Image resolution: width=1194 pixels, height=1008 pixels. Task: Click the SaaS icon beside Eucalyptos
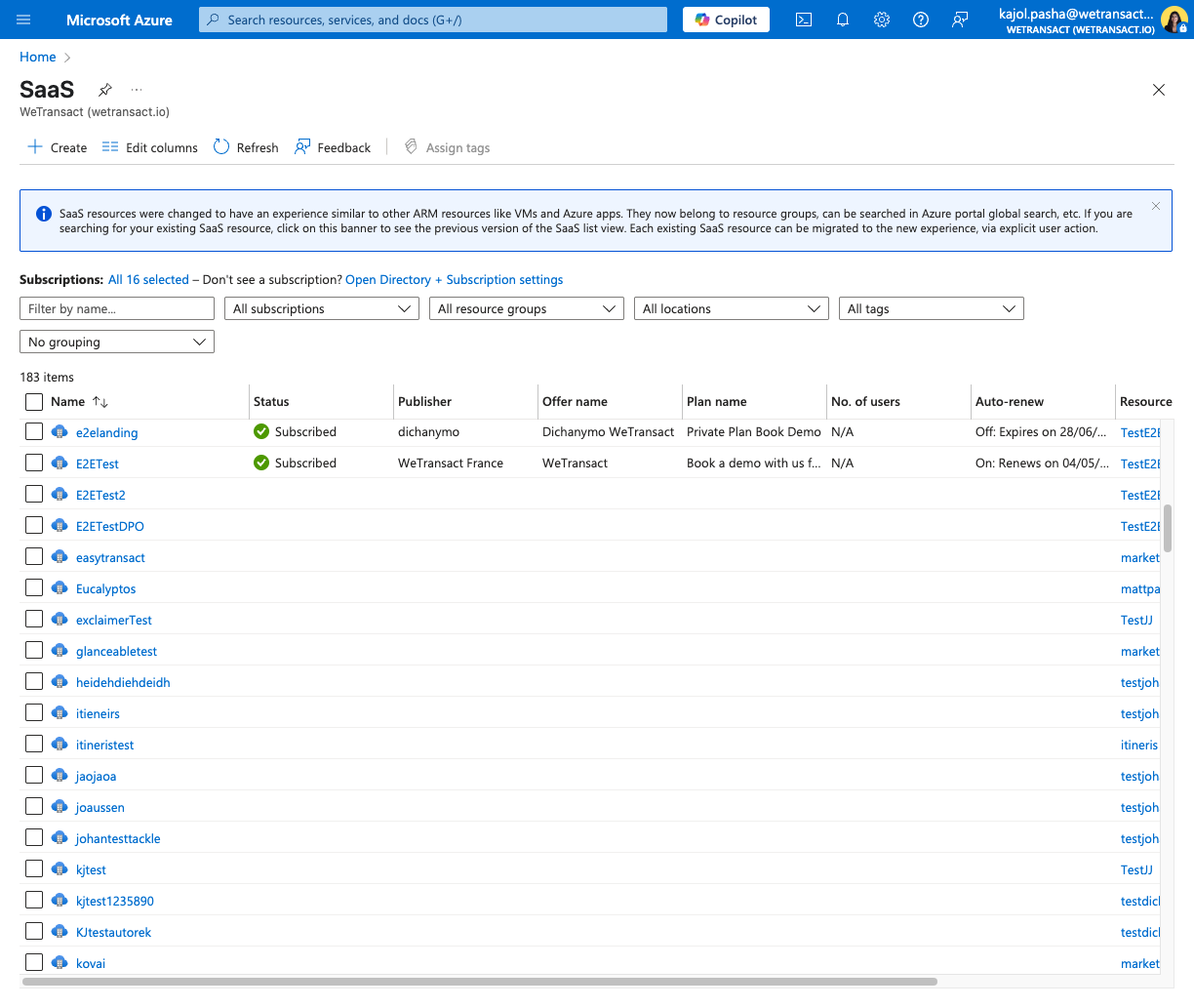coord(60,588)
